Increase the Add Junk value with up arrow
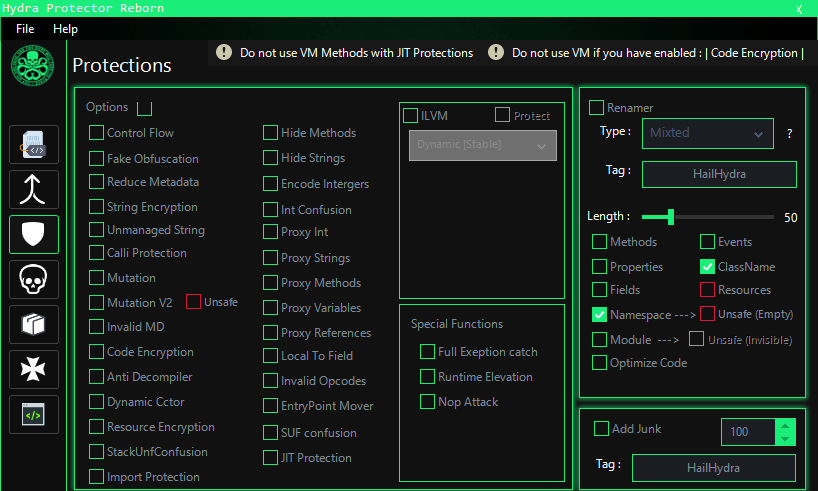 pos(785,426)
